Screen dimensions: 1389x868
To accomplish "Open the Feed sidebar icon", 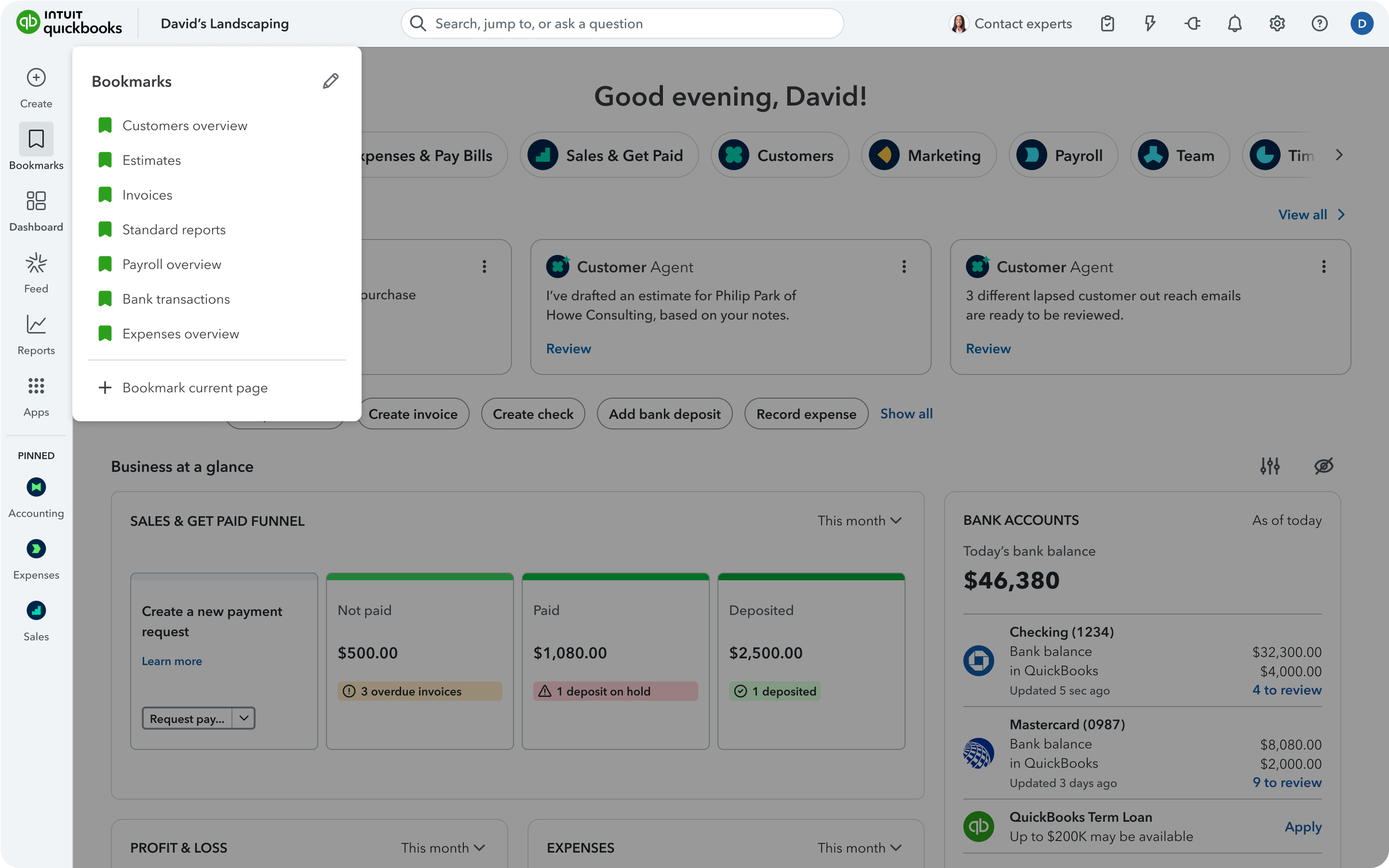I will [x=36, y=264].
